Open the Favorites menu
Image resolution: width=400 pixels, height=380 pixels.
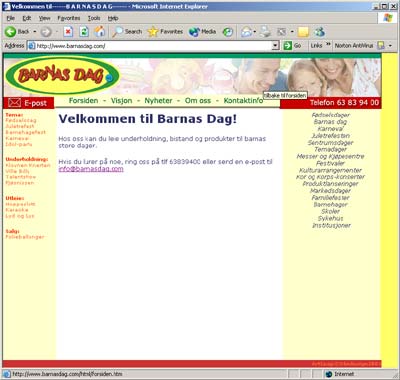pyautogui.click(x=69, y=18)
